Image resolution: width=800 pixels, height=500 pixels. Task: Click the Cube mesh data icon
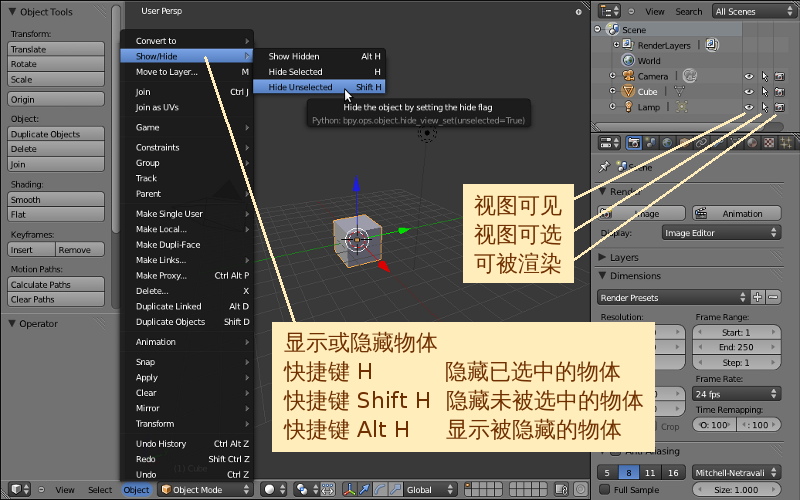679,92
